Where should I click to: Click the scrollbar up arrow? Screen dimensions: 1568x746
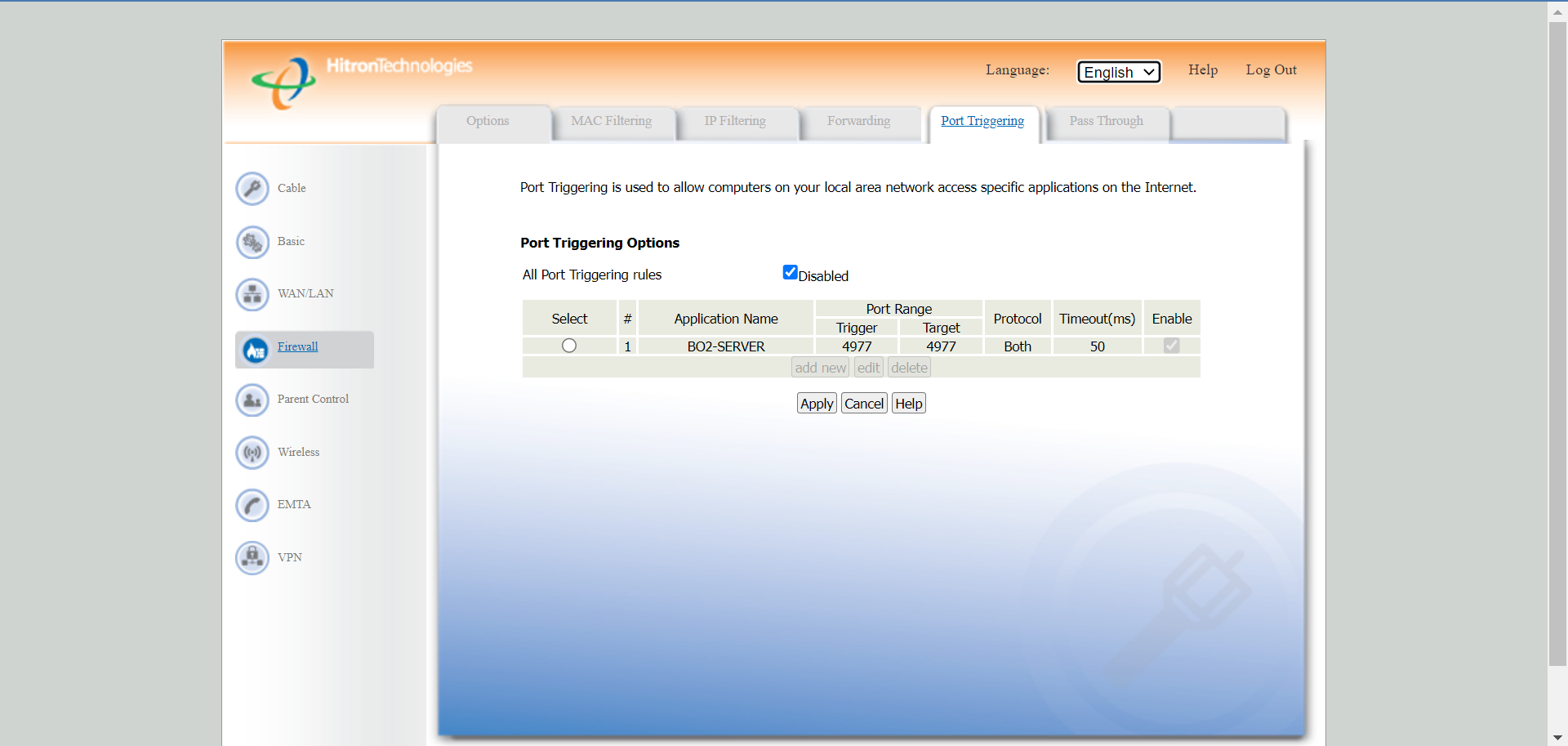tap(1557, 11)
